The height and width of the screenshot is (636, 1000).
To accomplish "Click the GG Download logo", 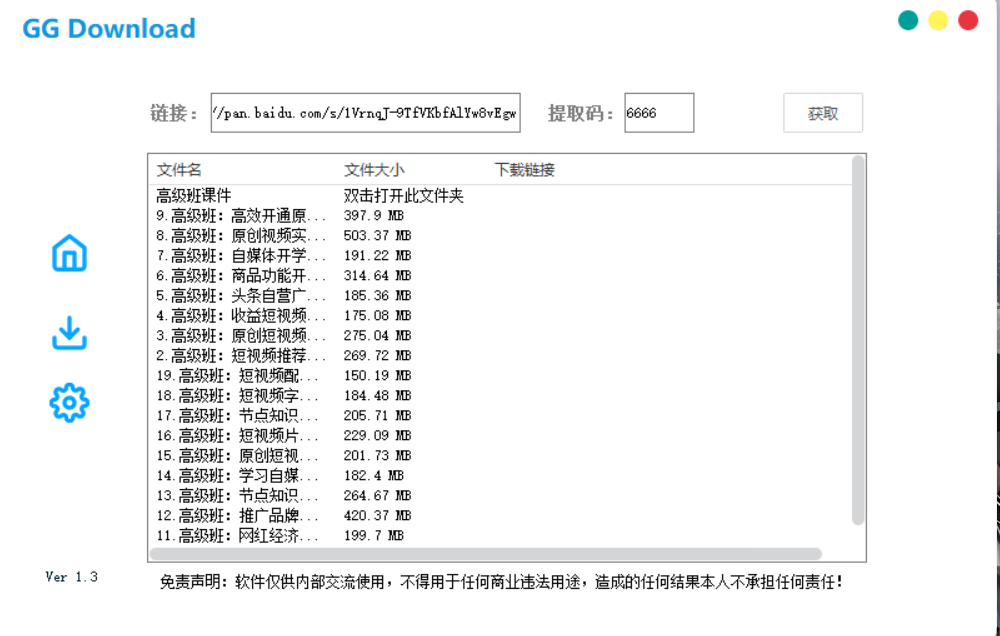I will 108,28.
